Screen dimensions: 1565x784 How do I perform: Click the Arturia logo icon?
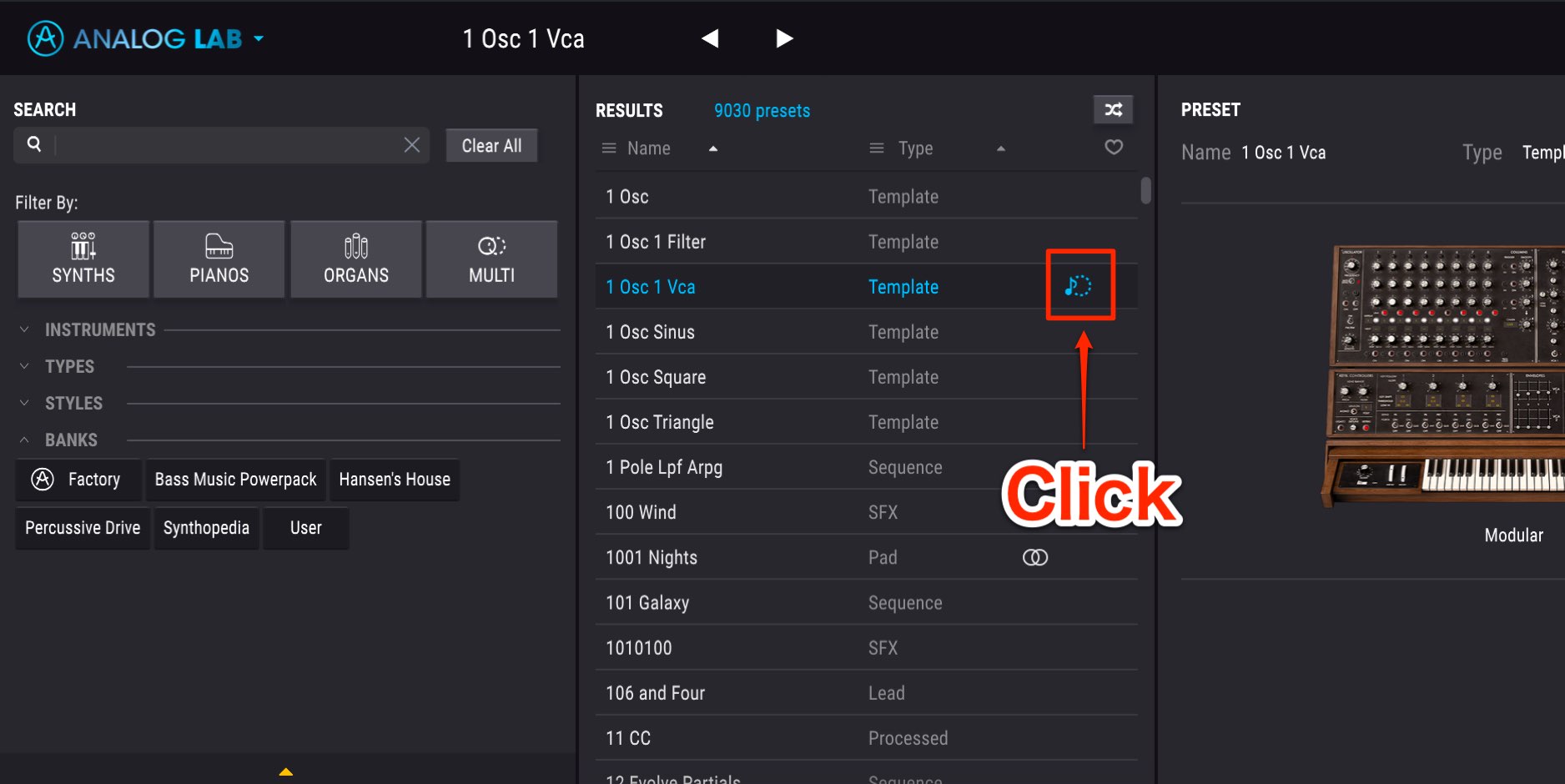(45, 38)
